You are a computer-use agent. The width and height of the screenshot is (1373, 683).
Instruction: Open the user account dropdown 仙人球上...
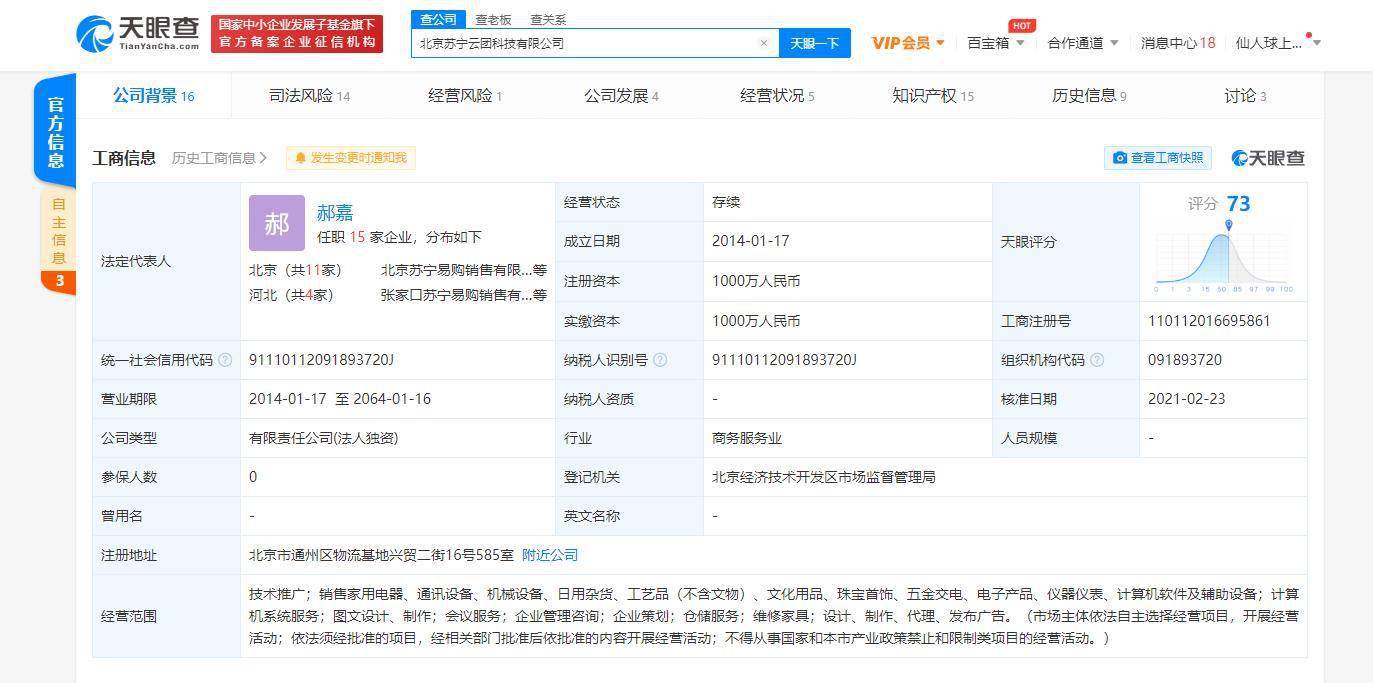pyautogui.click(x=1278, y=43)
